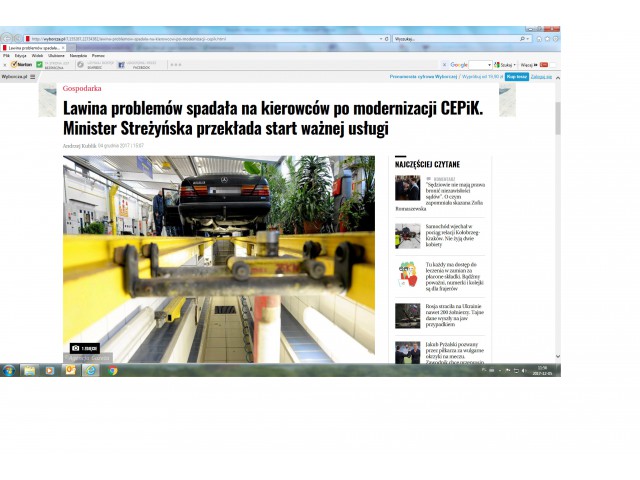
Task: Open the Plik menu
Action: [6, 55]
